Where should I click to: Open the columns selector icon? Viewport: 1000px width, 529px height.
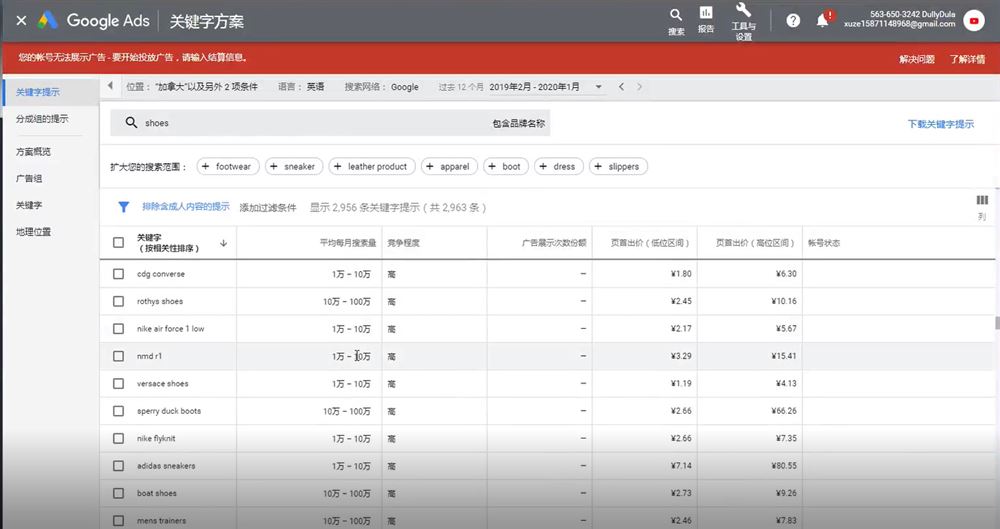tap(982, 200)
